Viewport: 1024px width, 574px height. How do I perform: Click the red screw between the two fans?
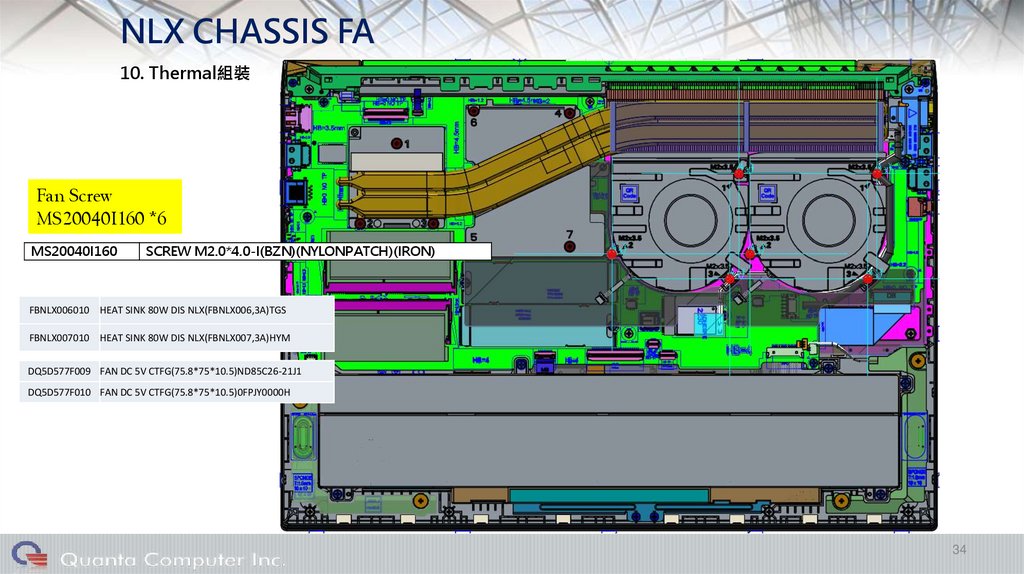[x=750, y=253]
